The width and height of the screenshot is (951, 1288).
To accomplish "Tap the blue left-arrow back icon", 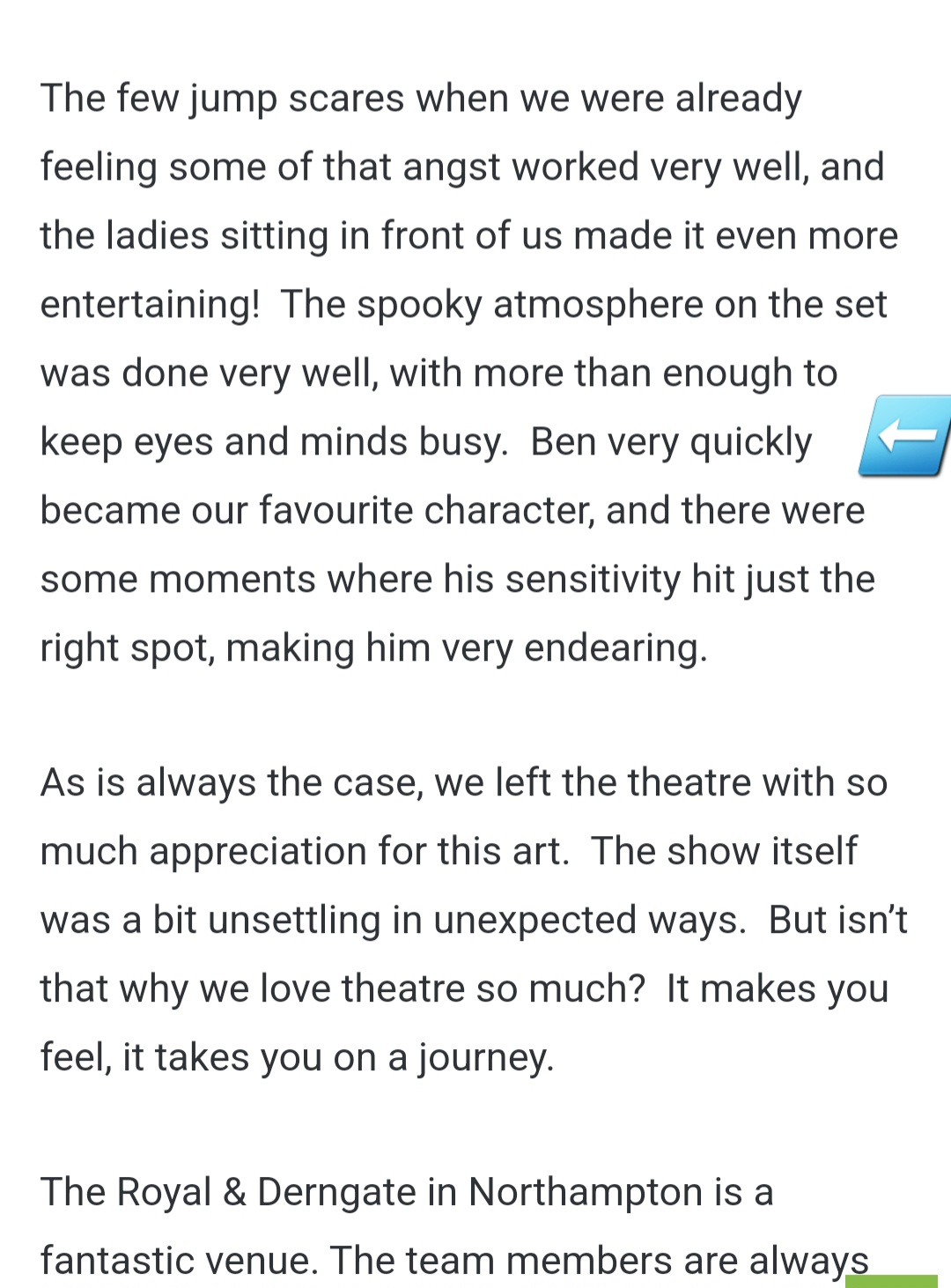I will click(x=904, y=435).
